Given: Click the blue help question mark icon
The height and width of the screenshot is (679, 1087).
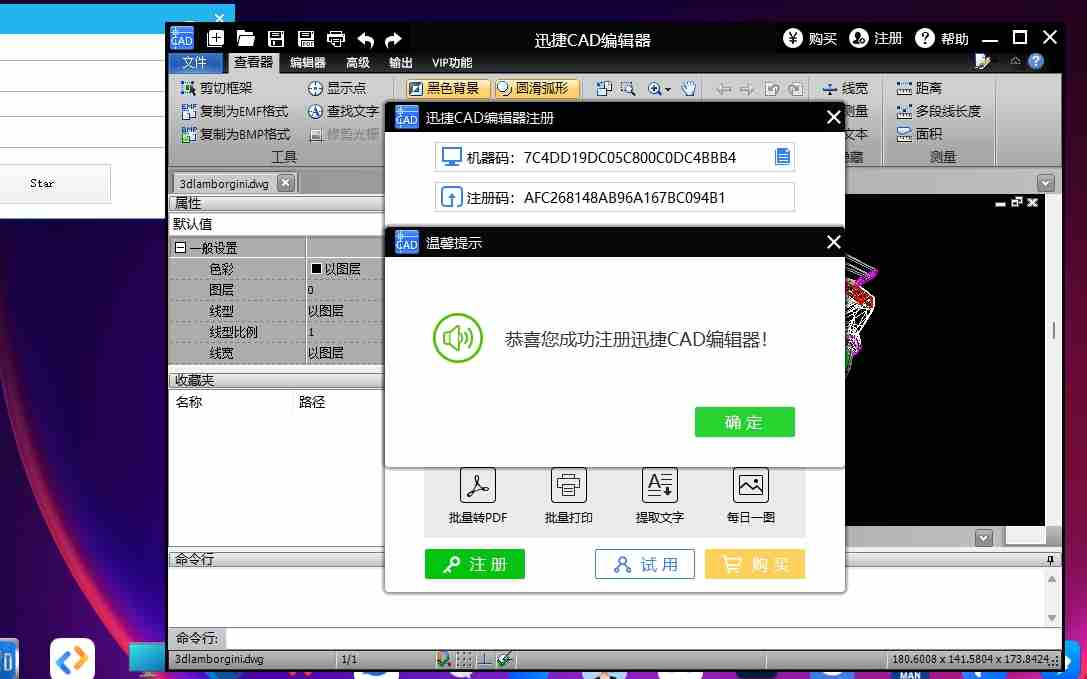Looking at the screenshot, I should click(1036, 62).
